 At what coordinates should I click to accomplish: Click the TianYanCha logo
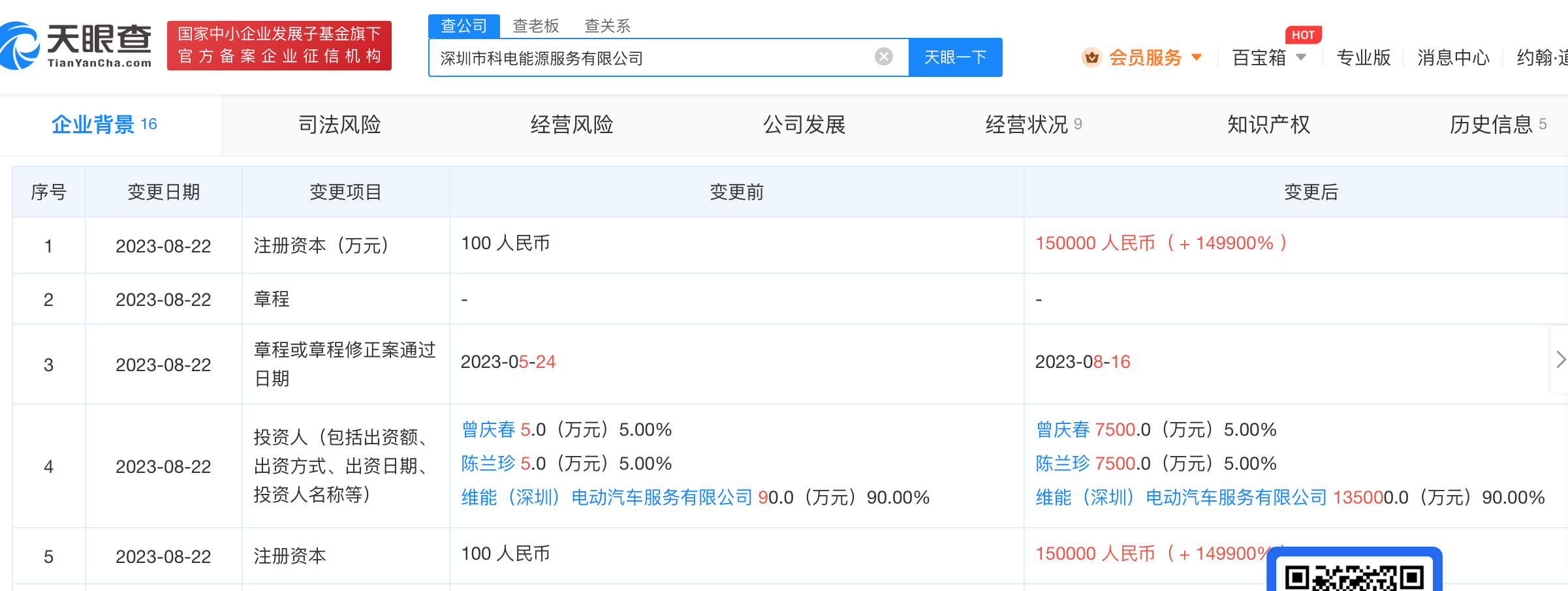(76, 46)
